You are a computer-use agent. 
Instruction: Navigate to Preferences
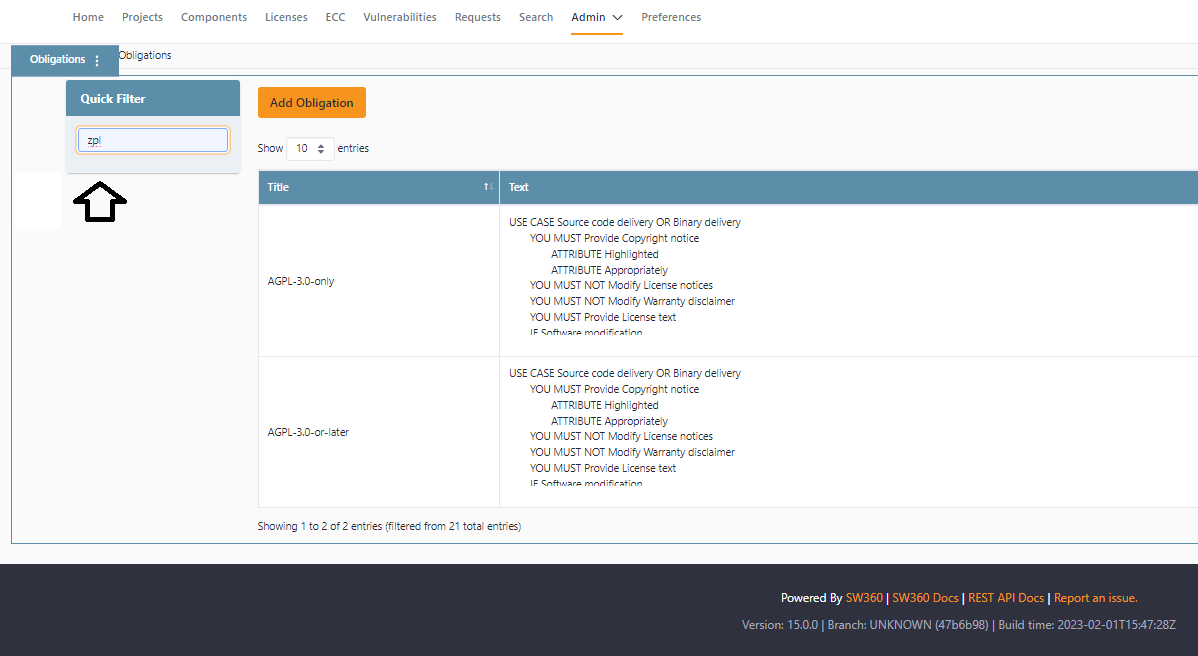[671, 17]
